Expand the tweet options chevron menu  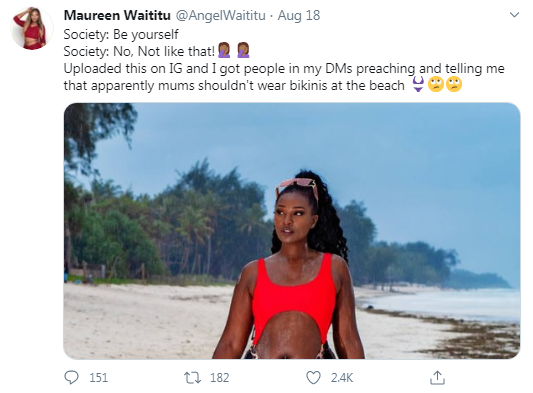pyautogui.click(x=515, y=15)
